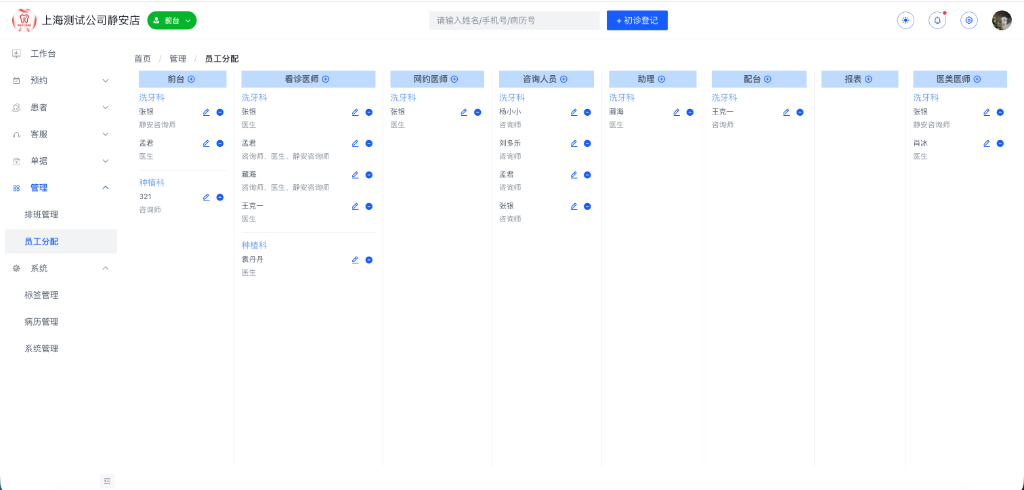Edit 刘多乐 in the 咨询人员 column
The width and height of the screenshot is (1024, 490).
click(x=574, y=144)
